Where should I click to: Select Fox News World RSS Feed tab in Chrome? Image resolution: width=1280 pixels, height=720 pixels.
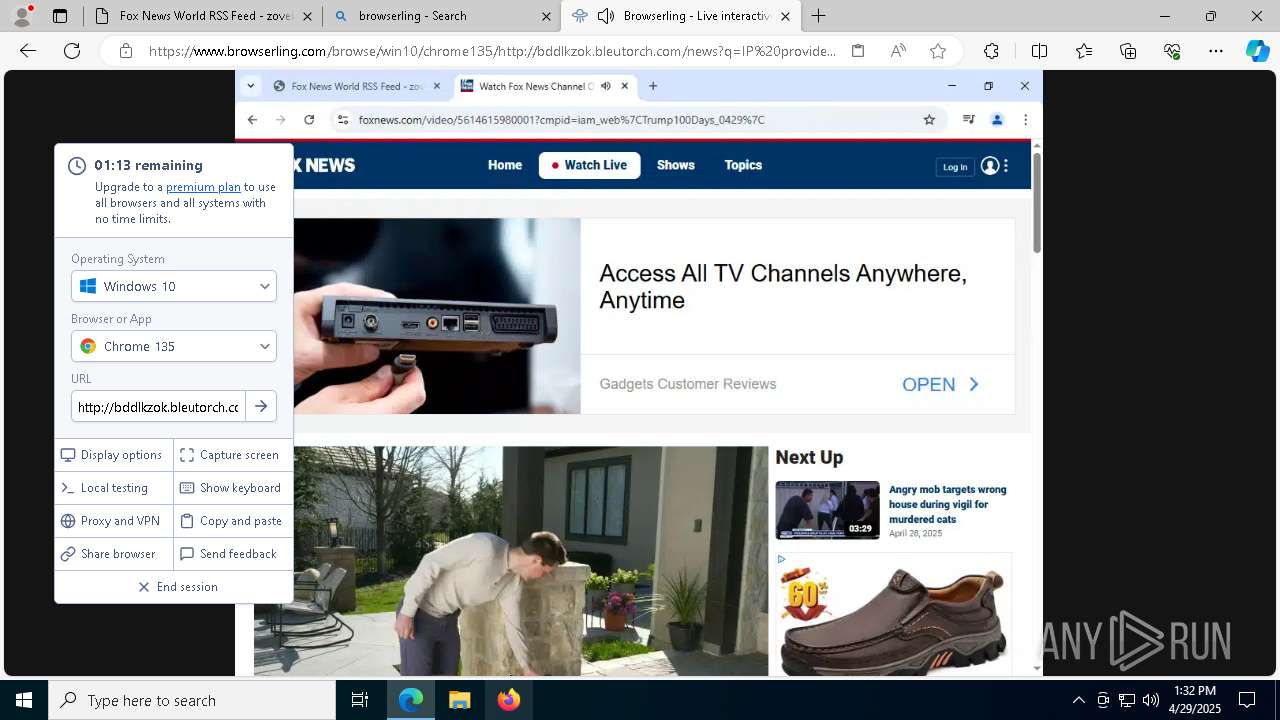[x=357, y=86]
